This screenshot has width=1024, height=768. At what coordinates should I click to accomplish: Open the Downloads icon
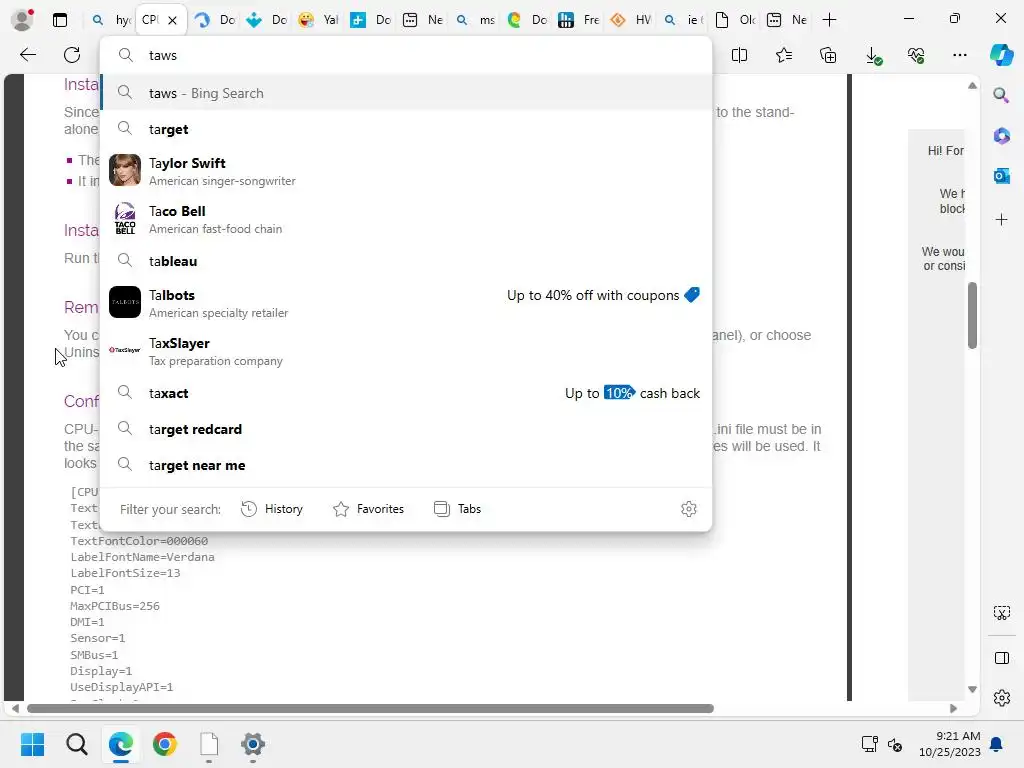pyautogui.click(x=873, y=56)
